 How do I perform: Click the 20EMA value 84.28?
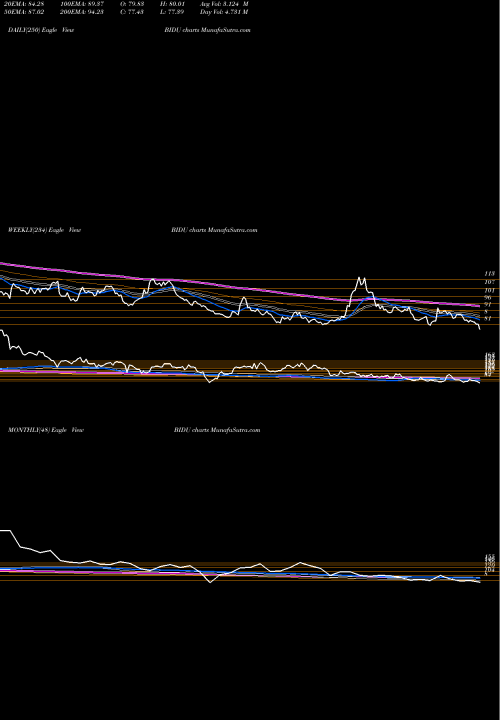pyautogui.click(x=24, y=3)
